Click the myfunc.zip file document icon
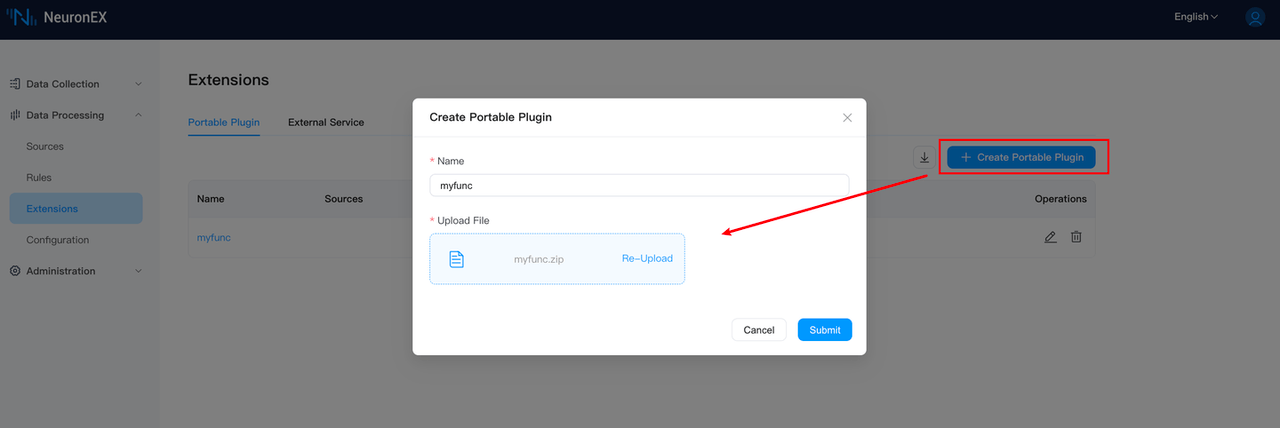 (456, 259)
